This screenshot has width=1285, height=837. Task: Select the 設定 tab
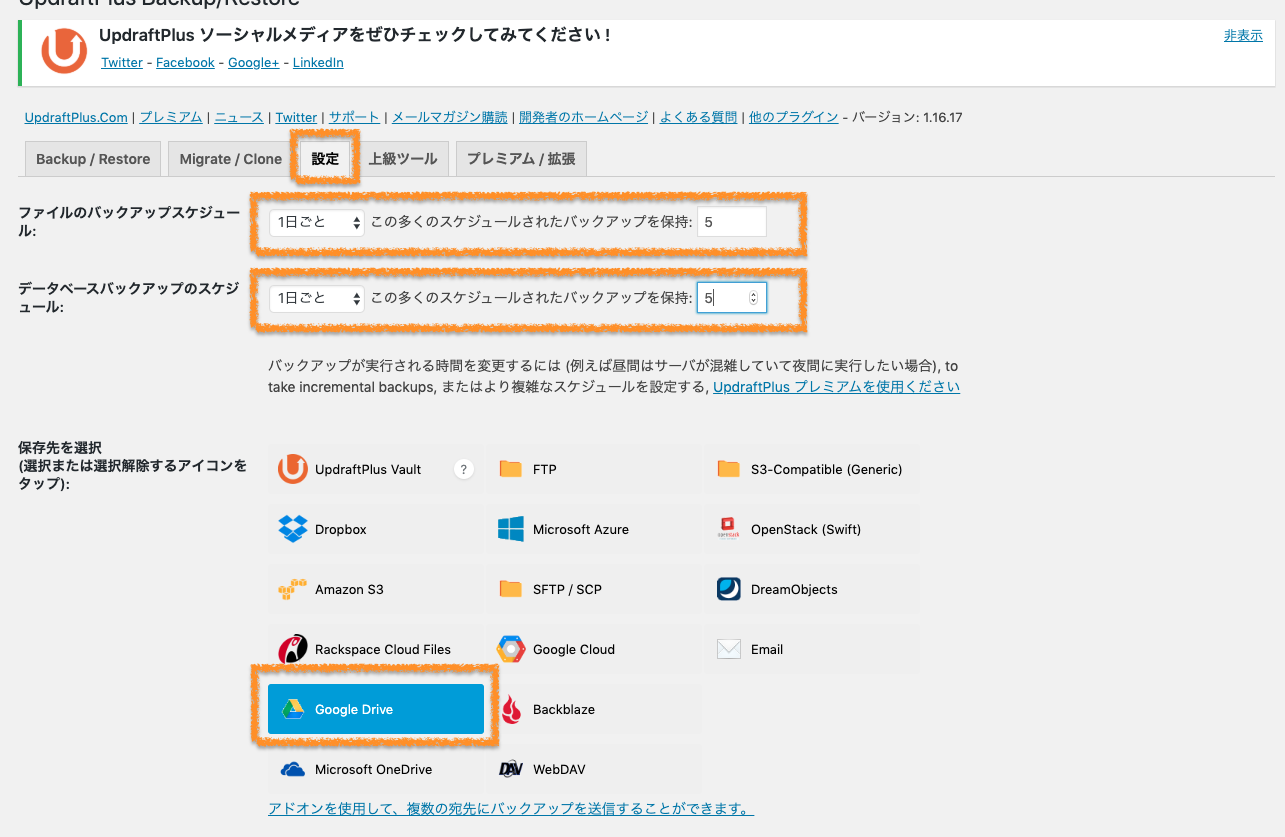pos(325,159)
